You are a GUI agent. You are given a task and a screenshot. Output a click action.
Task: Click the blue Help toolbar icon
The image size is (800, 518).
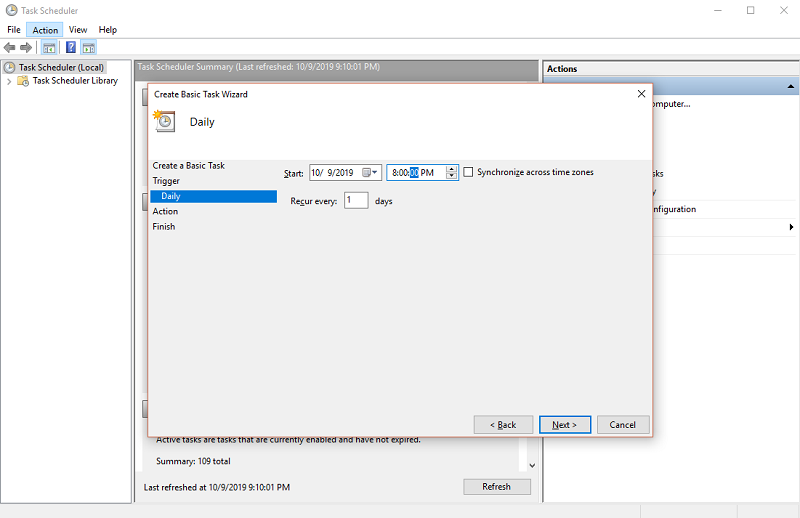coord(71,47)
